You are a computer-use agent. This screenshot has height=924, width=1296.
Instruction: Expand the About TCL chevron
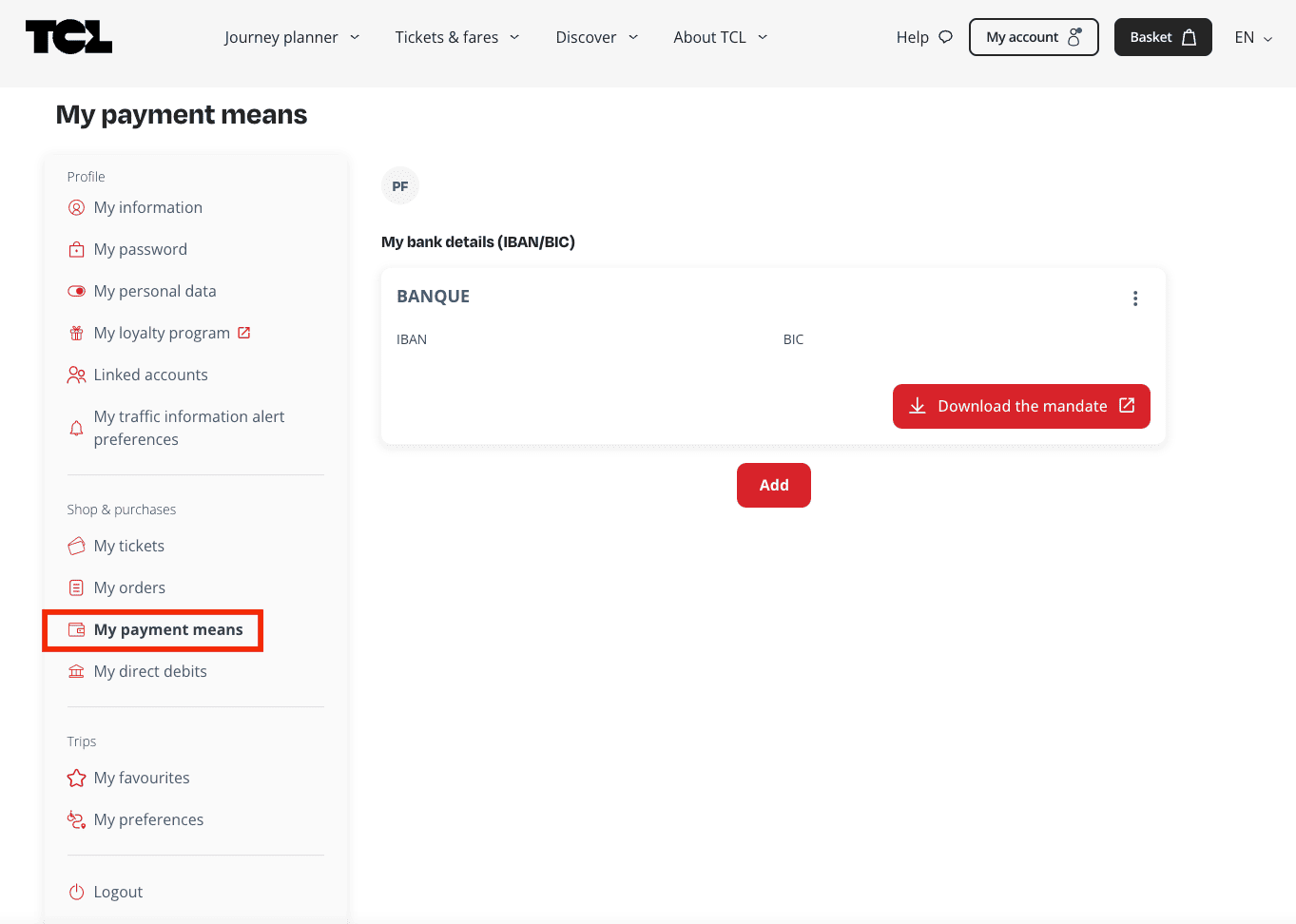tap(763, 37)
